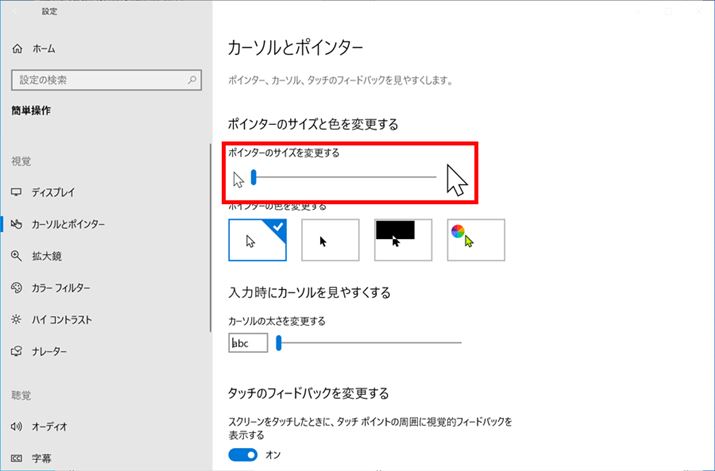
Task: Click the search magnifier icon
Action: [192, 80]
